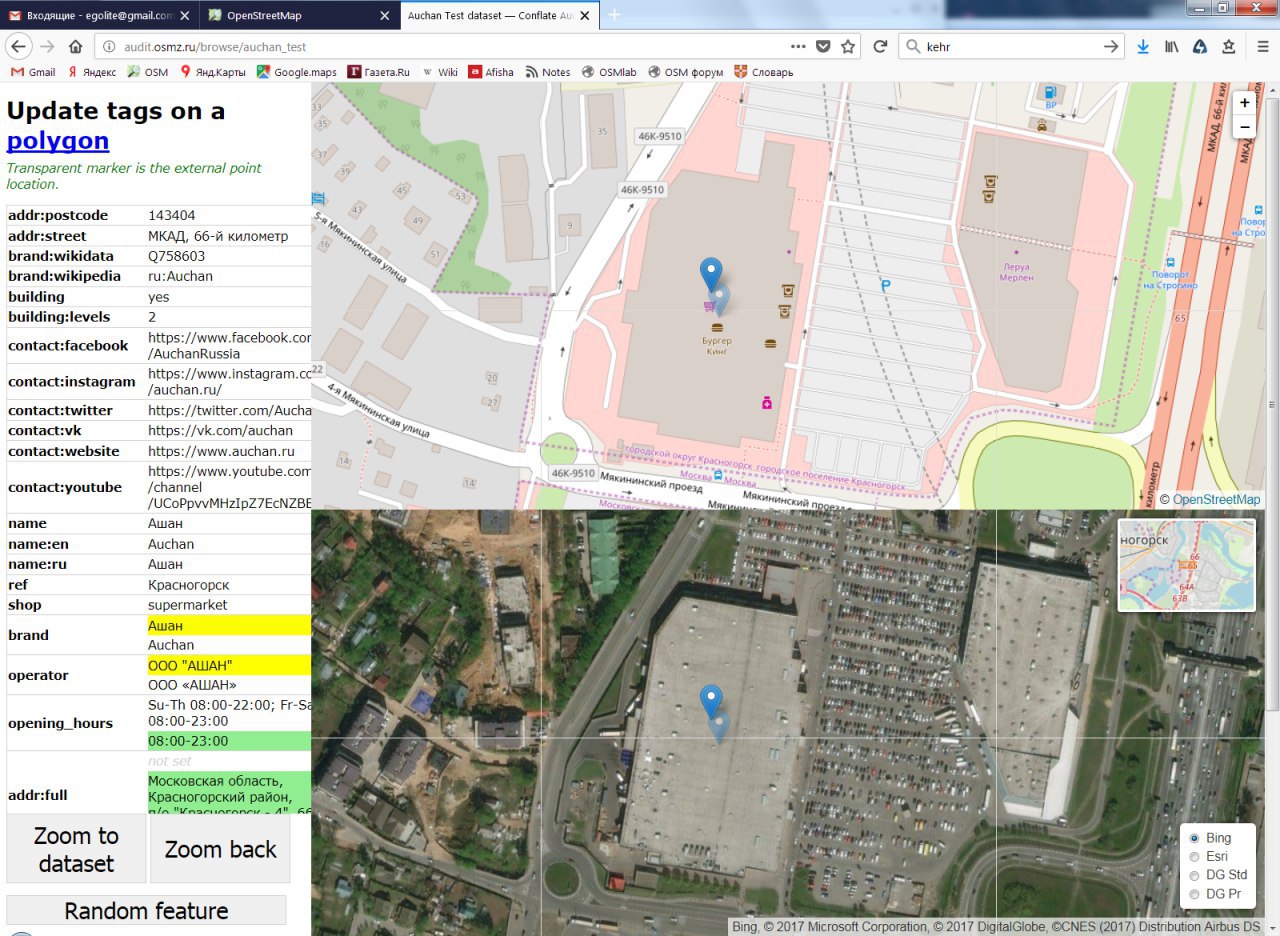Focus the search box containing kehr
The image size is (1280, 936).
click(x=1010, y=46)
